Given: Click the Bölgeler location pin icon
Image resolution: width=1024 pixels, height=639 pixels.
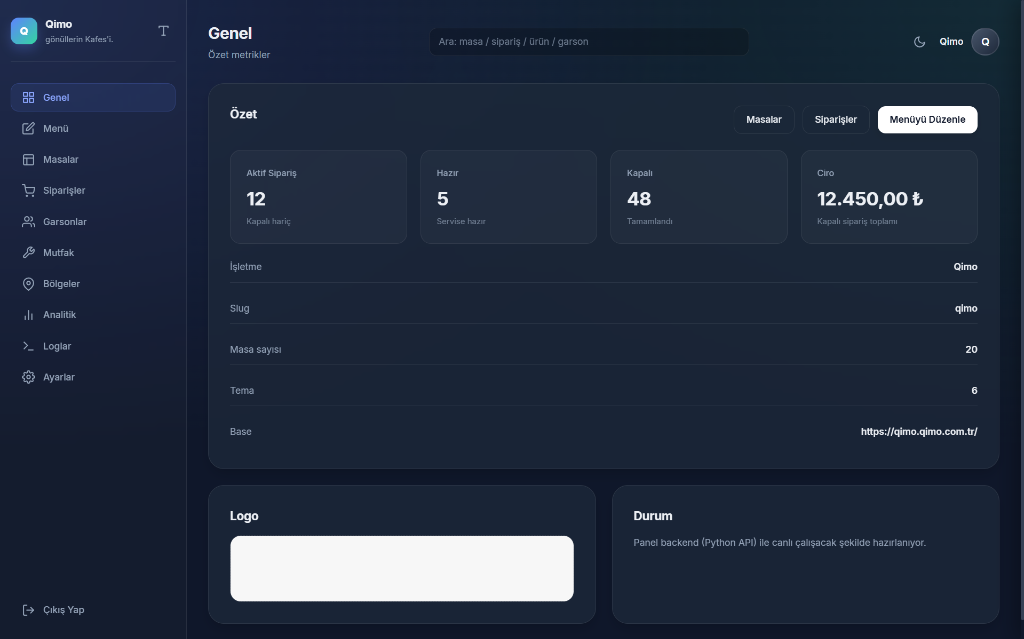Looking at the screenshot, I should (x=28, y=284).
